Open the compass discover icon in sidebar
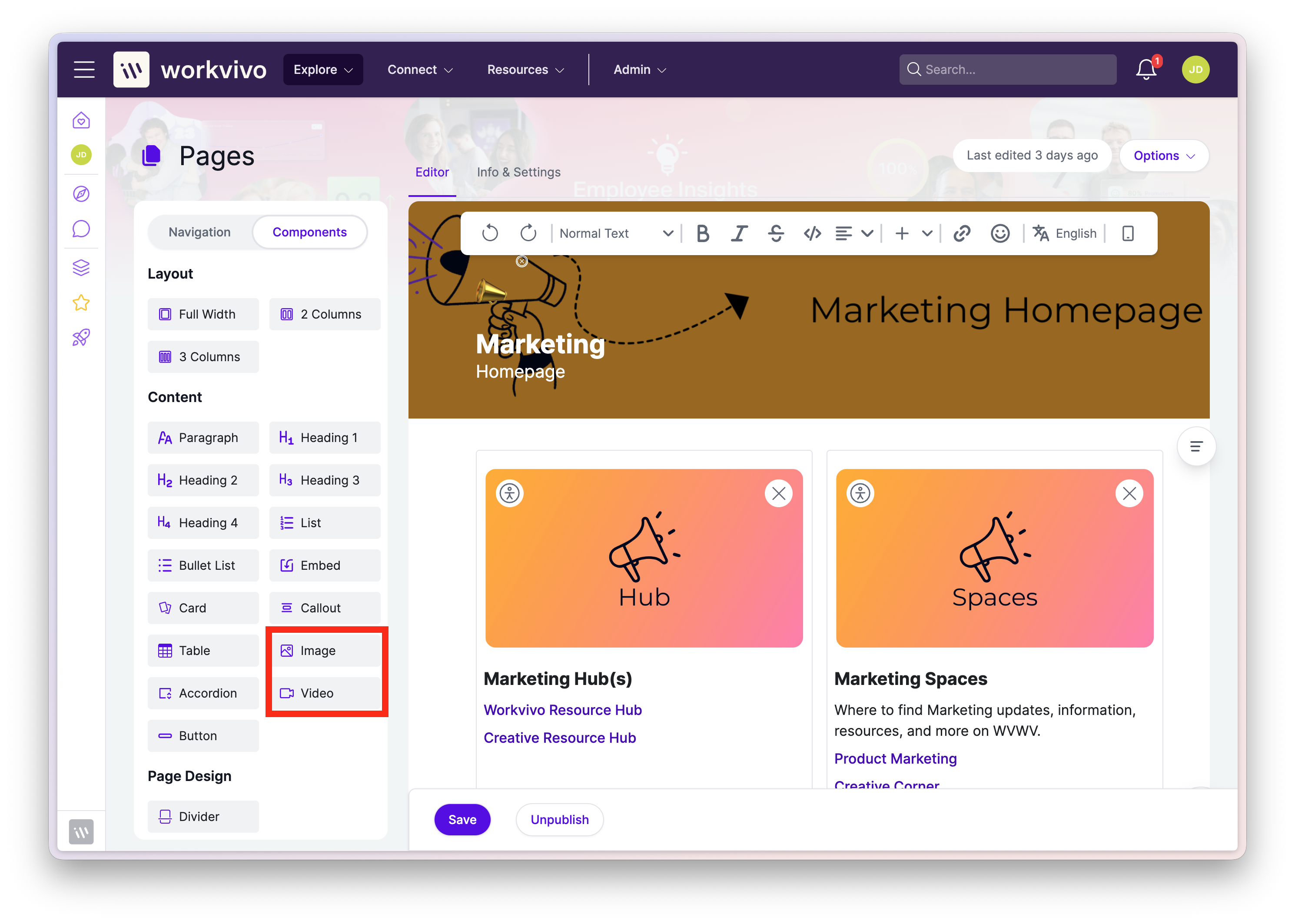The height and width of the screenshot is (924, 1295). pos(81,194)
